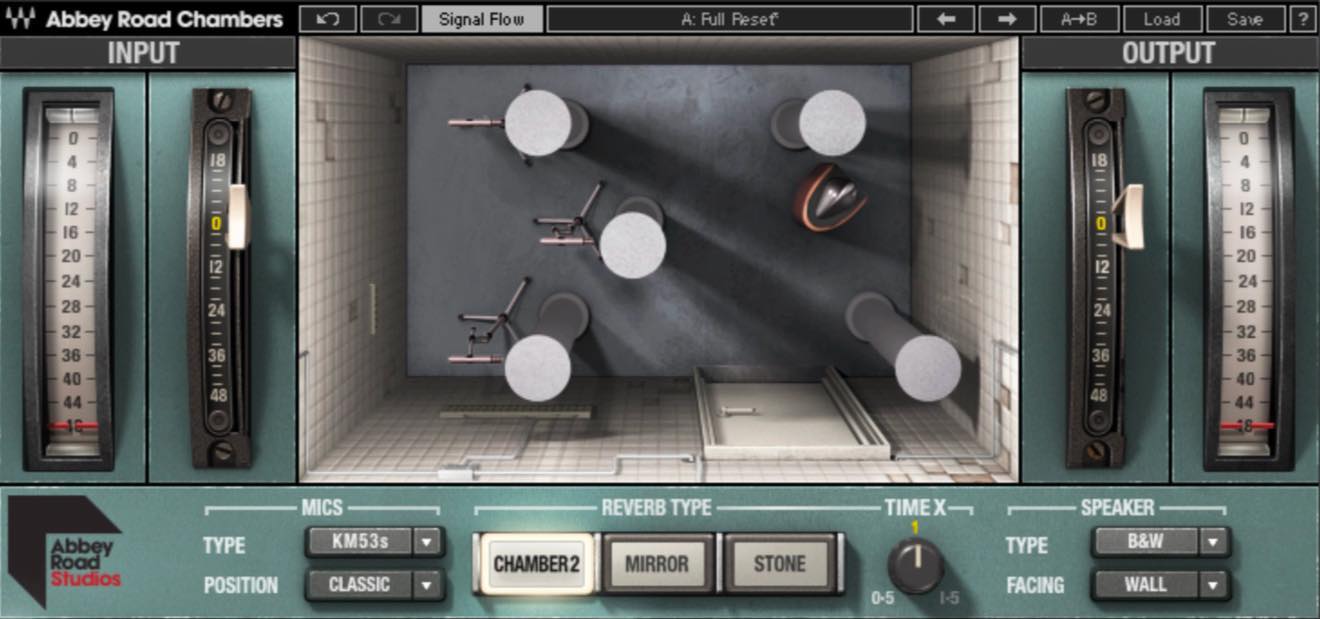Click the arrow beside Wall
This screenshot has width=1320, height=619.
tap(1214, 584)
